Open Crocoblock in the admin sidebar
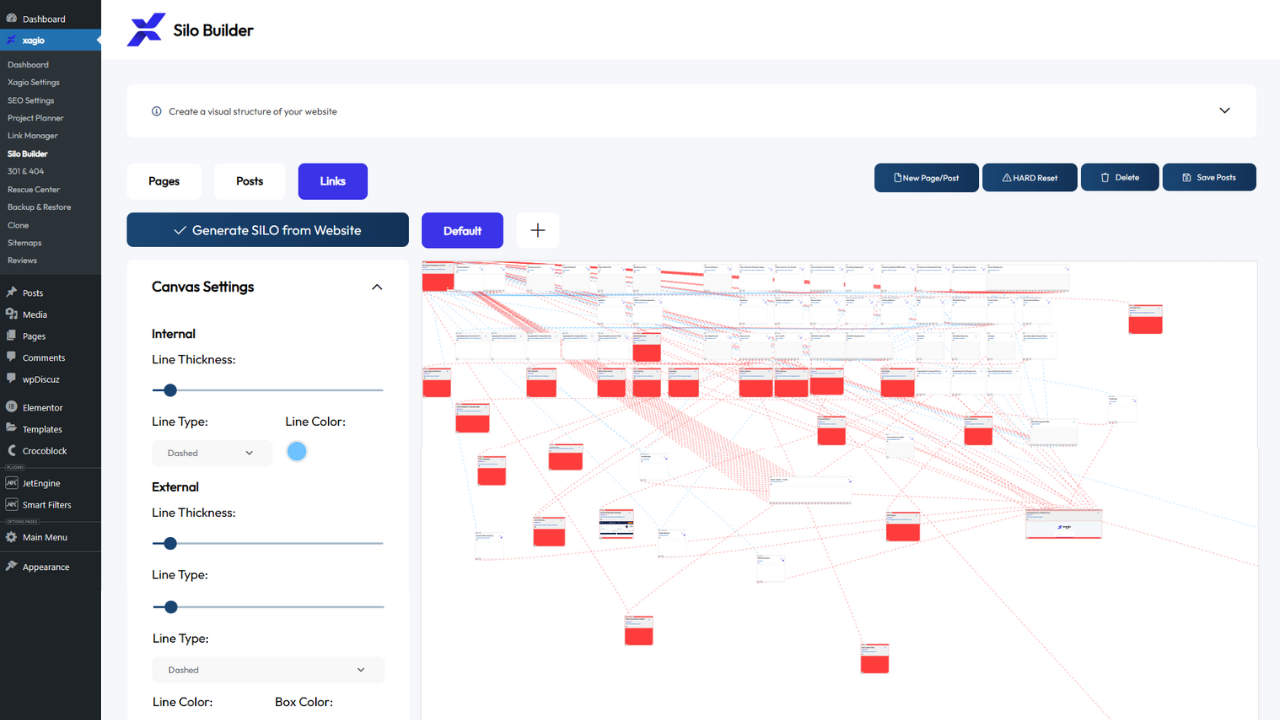The width and height of the screenshot is (1280, 720). (44, 451)
